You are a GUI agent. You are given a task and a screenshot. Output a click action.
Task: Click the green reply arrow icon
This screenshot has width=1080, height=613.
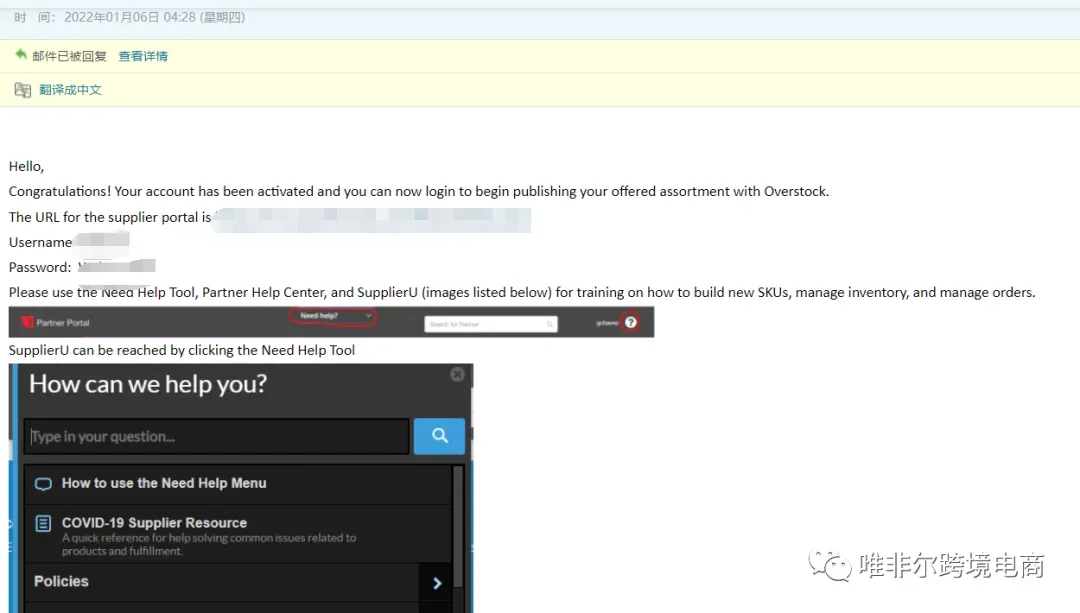(21, 54)
